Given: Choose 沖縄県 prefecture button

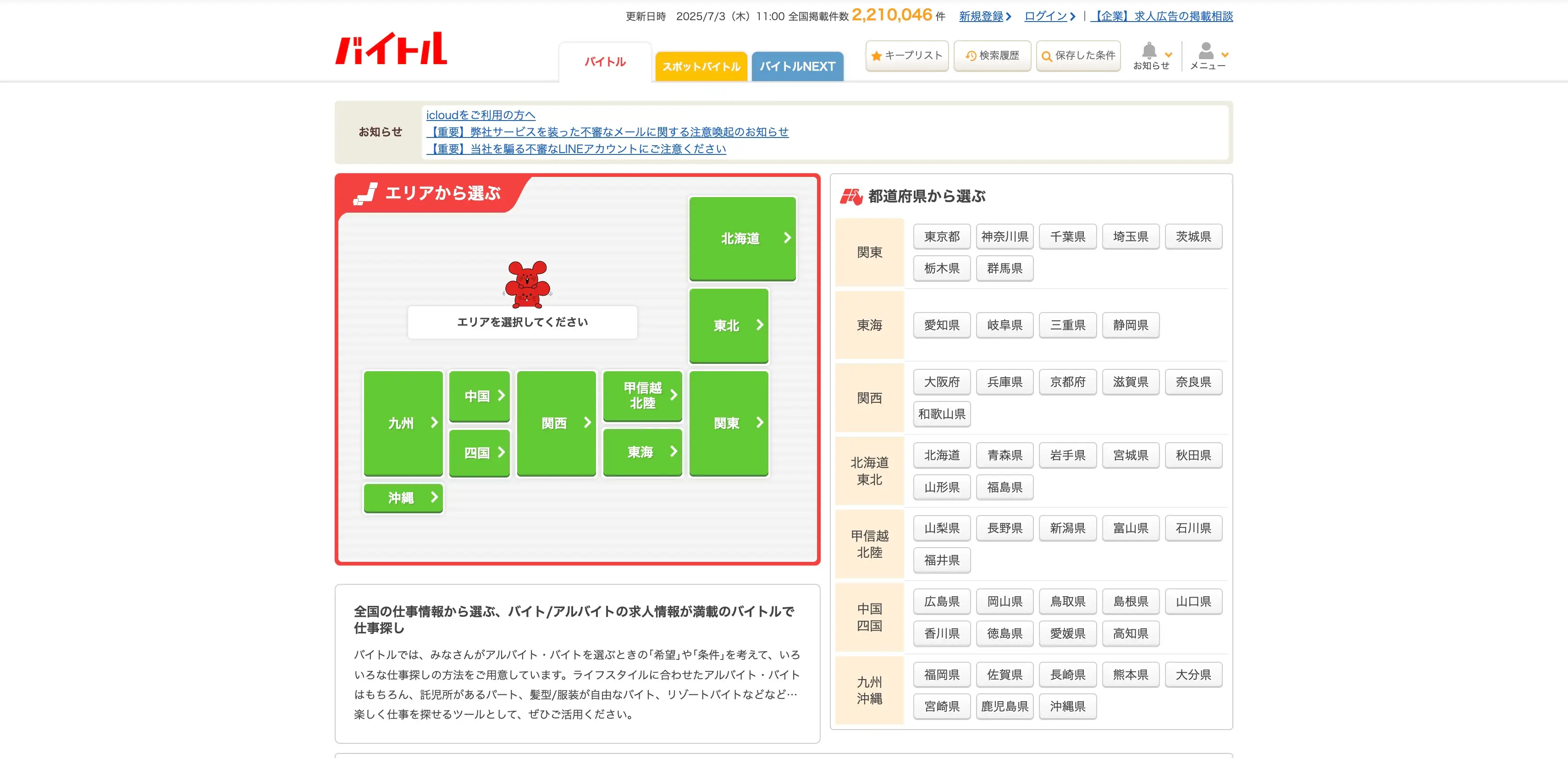Looking at the screenshot, I should click(1068, 706).
